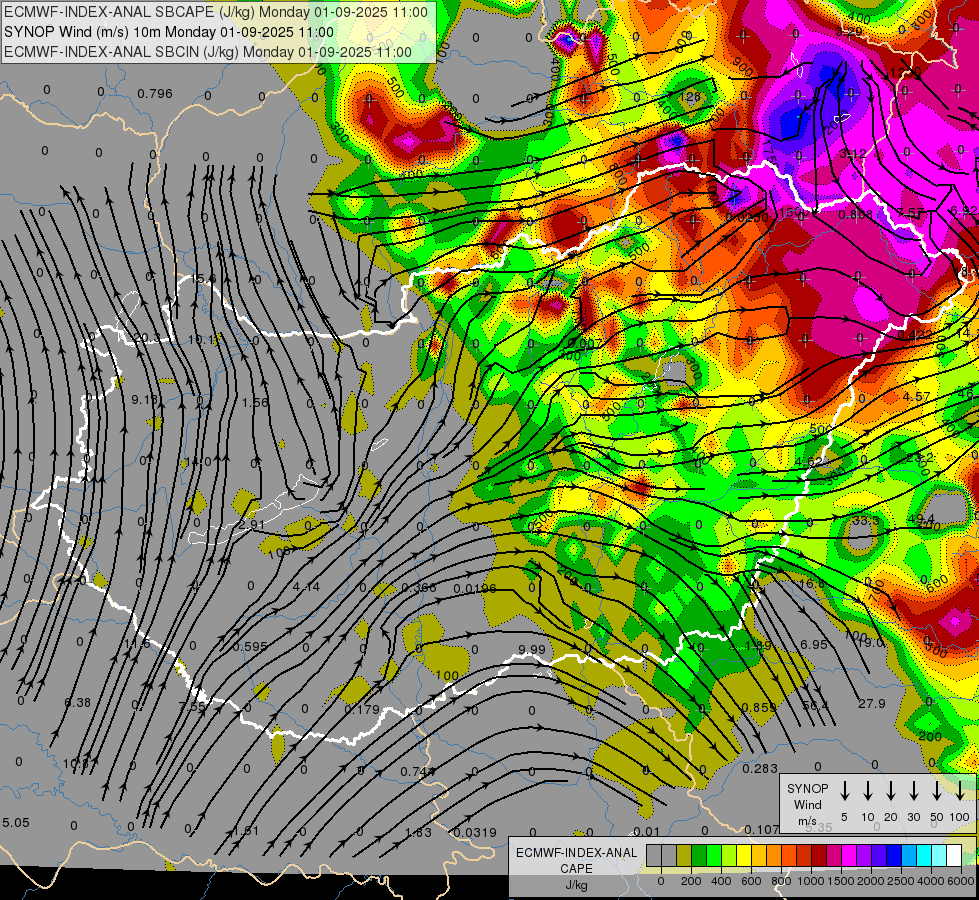Click the SBCIN header line
This screenshot has width=979, height=900.
click(208, 52)
